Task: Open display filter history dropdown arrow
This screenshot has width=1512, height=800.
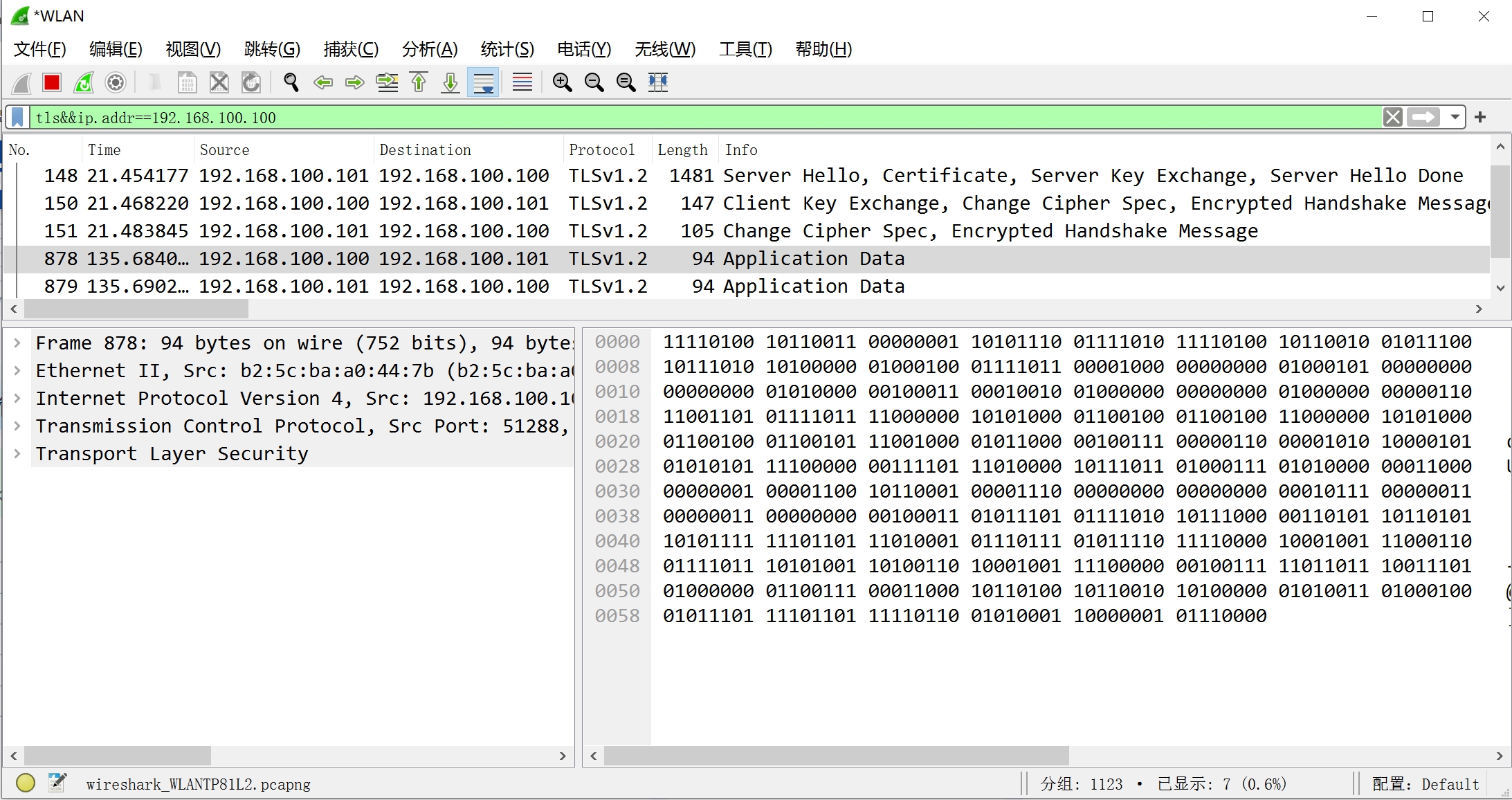Action: pos(1455,118)
